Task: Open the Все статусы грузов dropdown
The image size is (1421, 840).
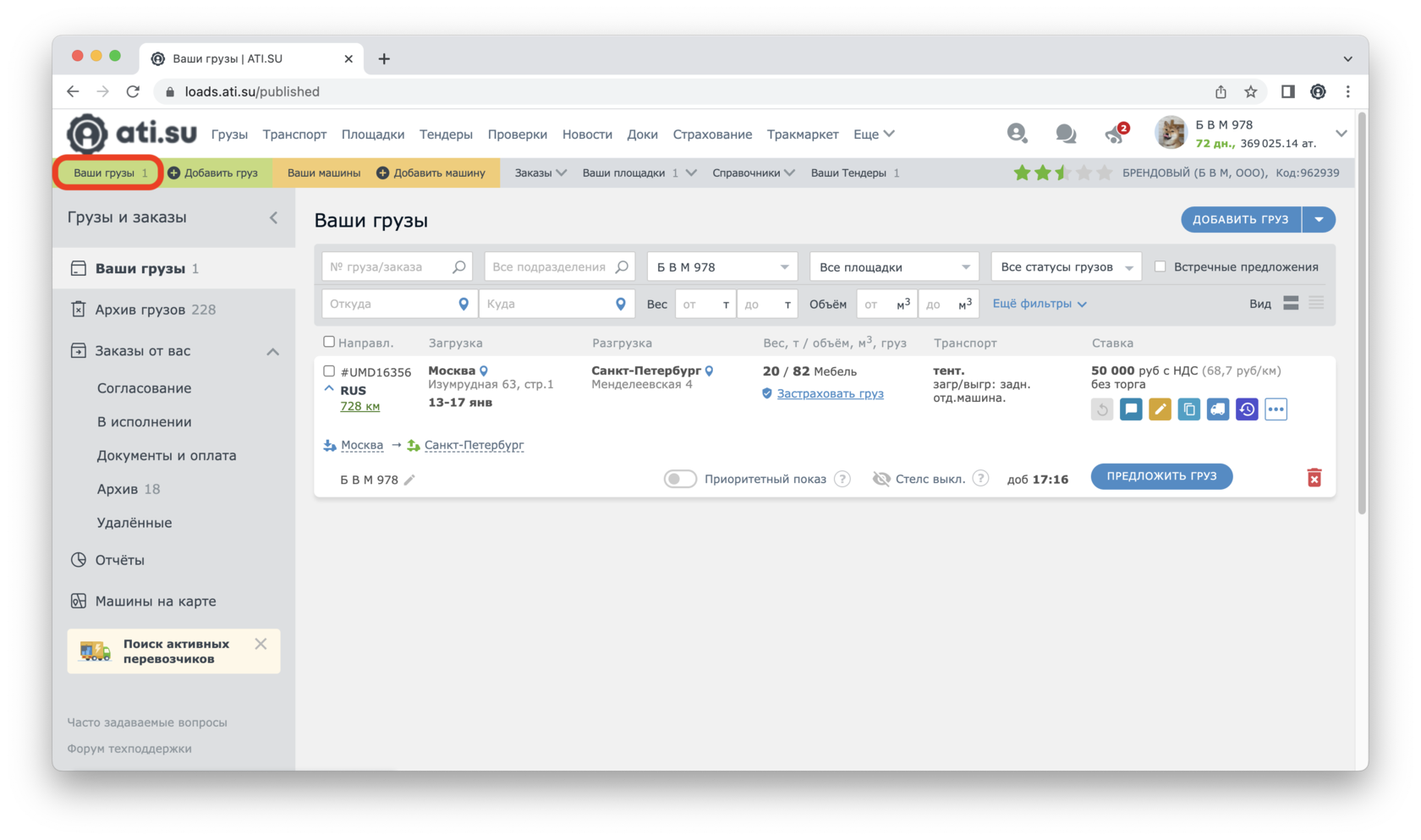Action: (x=1066, y=266)
